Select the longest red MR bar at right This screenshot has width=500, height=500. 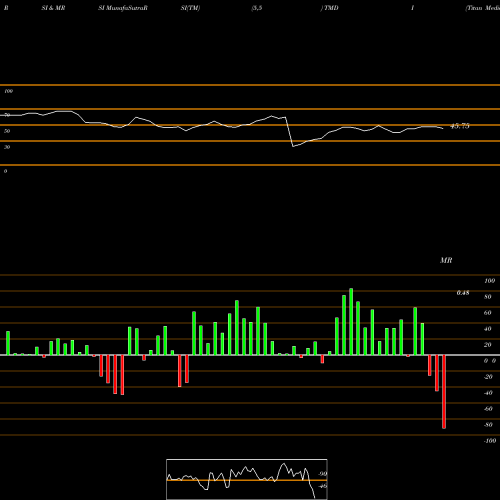(444, 392)
